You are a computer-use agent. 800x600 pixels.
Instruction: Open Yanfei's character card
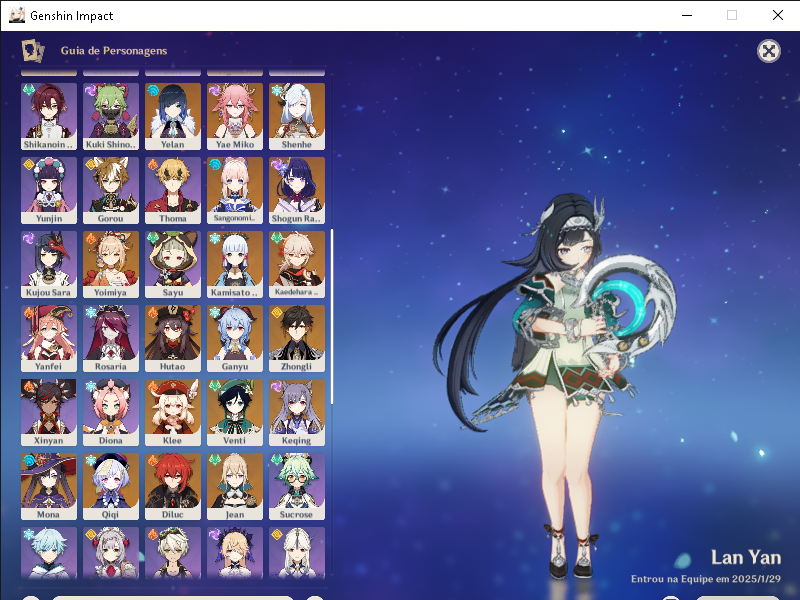[48, 338]
